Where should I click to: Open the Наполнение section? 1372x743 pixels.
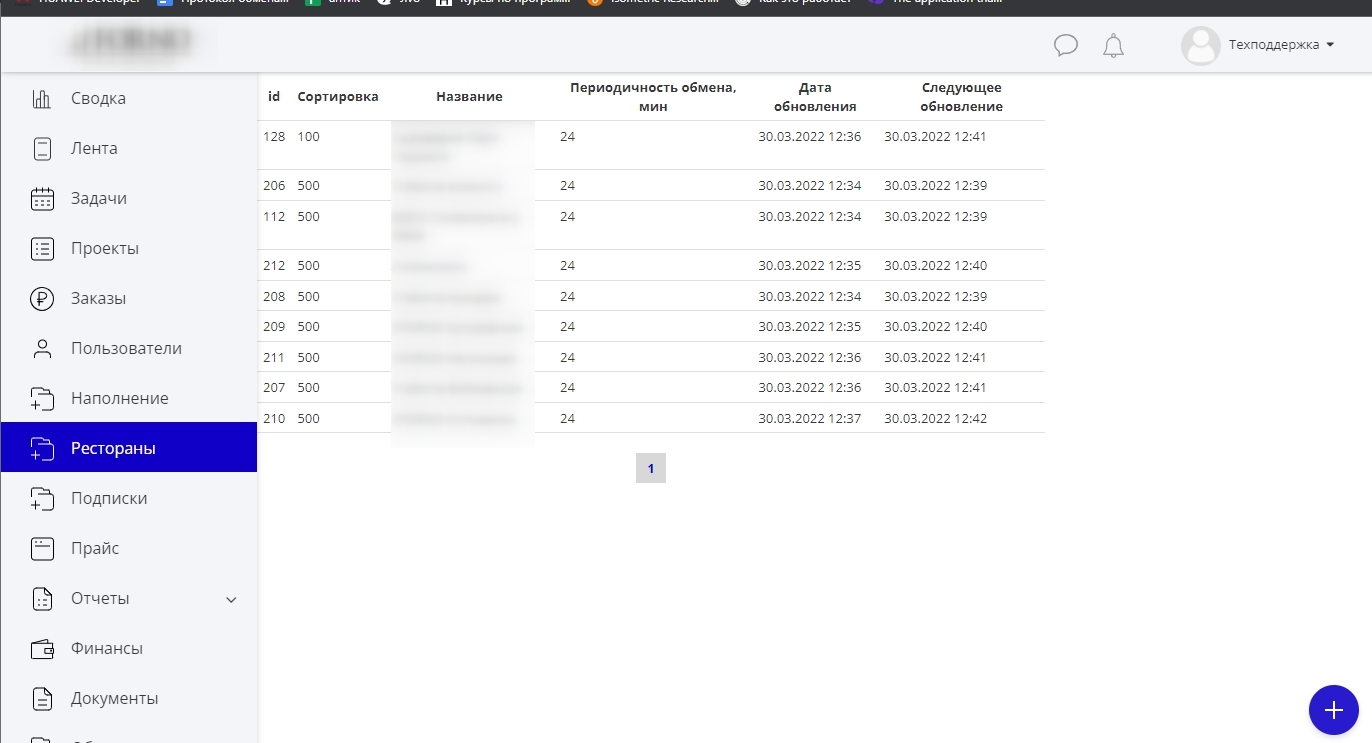pyautogui.click(x=128, y=398)
